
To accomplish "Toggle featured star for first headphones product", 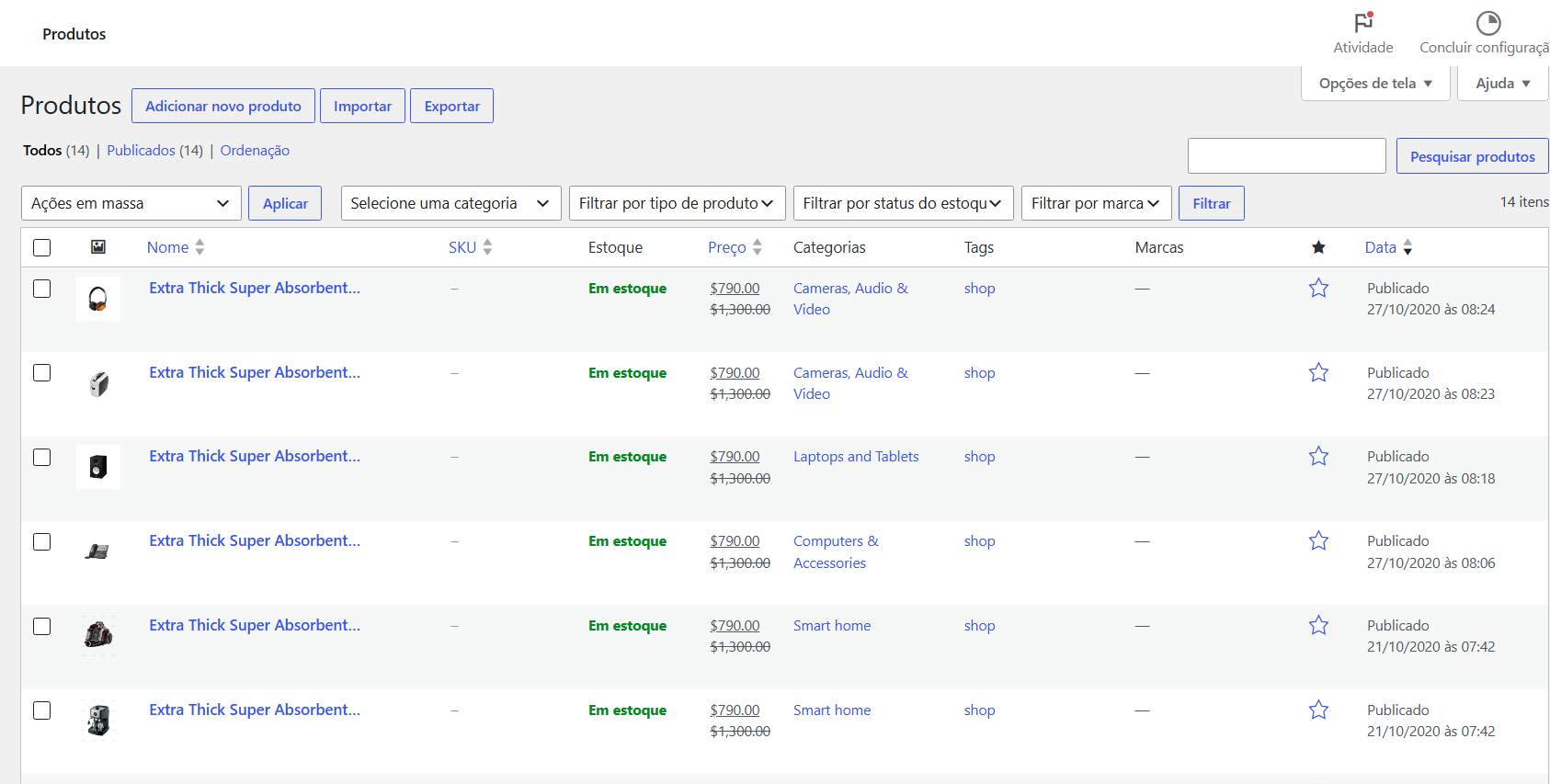I will pos(1318,289).
